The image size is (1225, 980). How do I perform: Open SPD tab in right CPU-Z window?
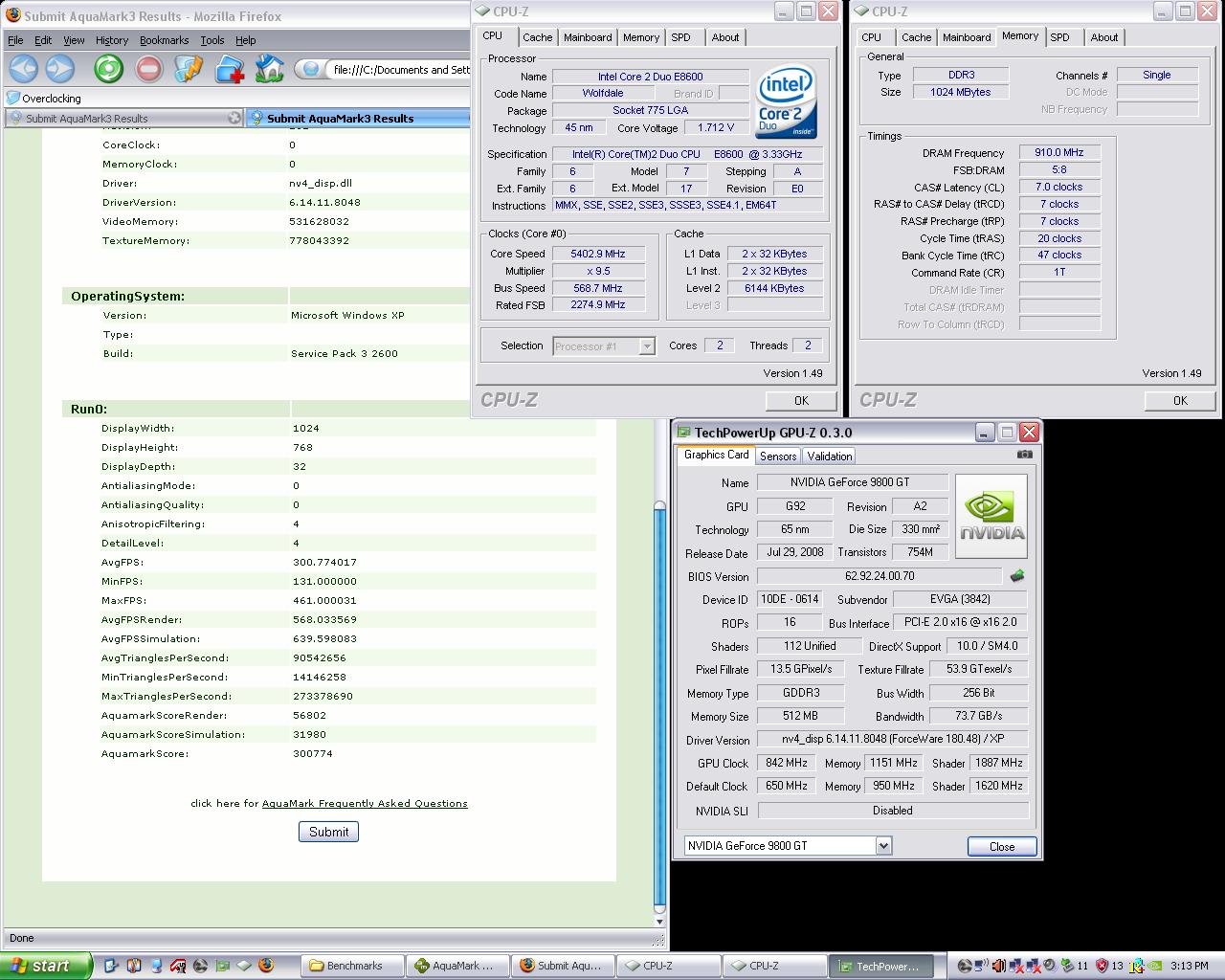[1059, 37]
